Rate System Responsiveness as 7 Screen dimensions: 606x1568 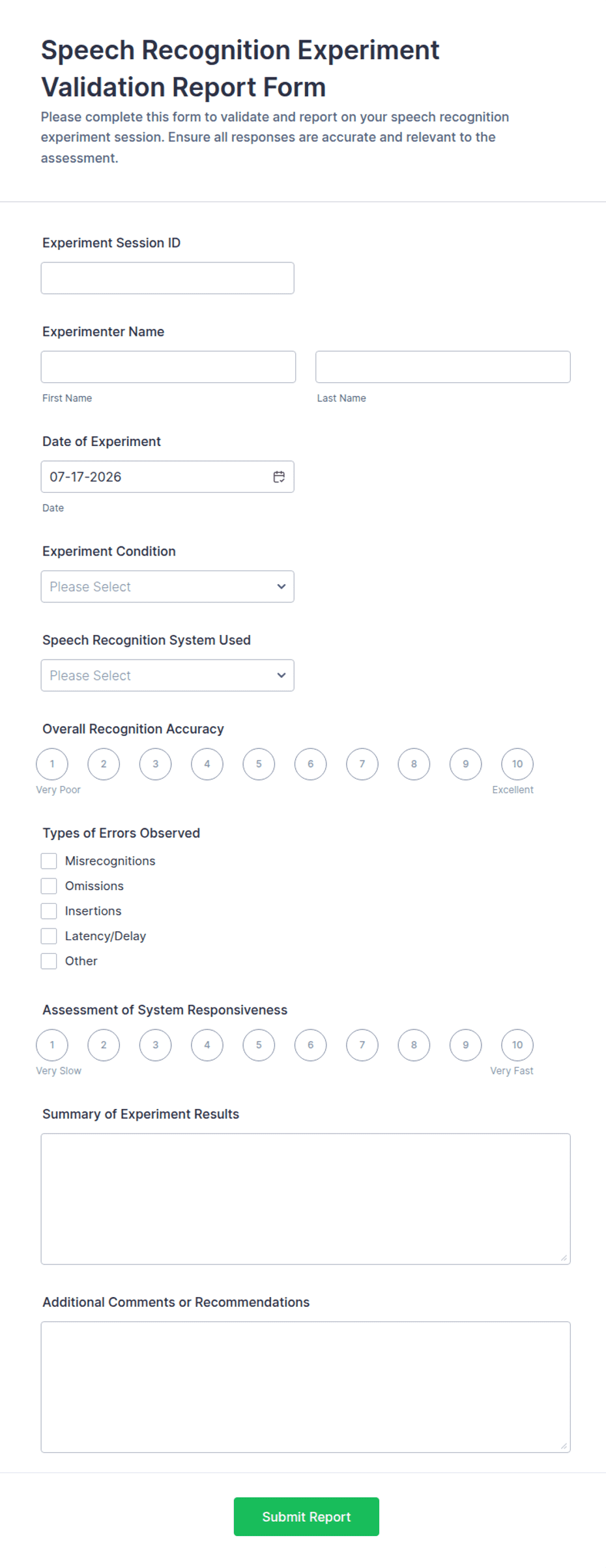click(x=362, y=1045)
